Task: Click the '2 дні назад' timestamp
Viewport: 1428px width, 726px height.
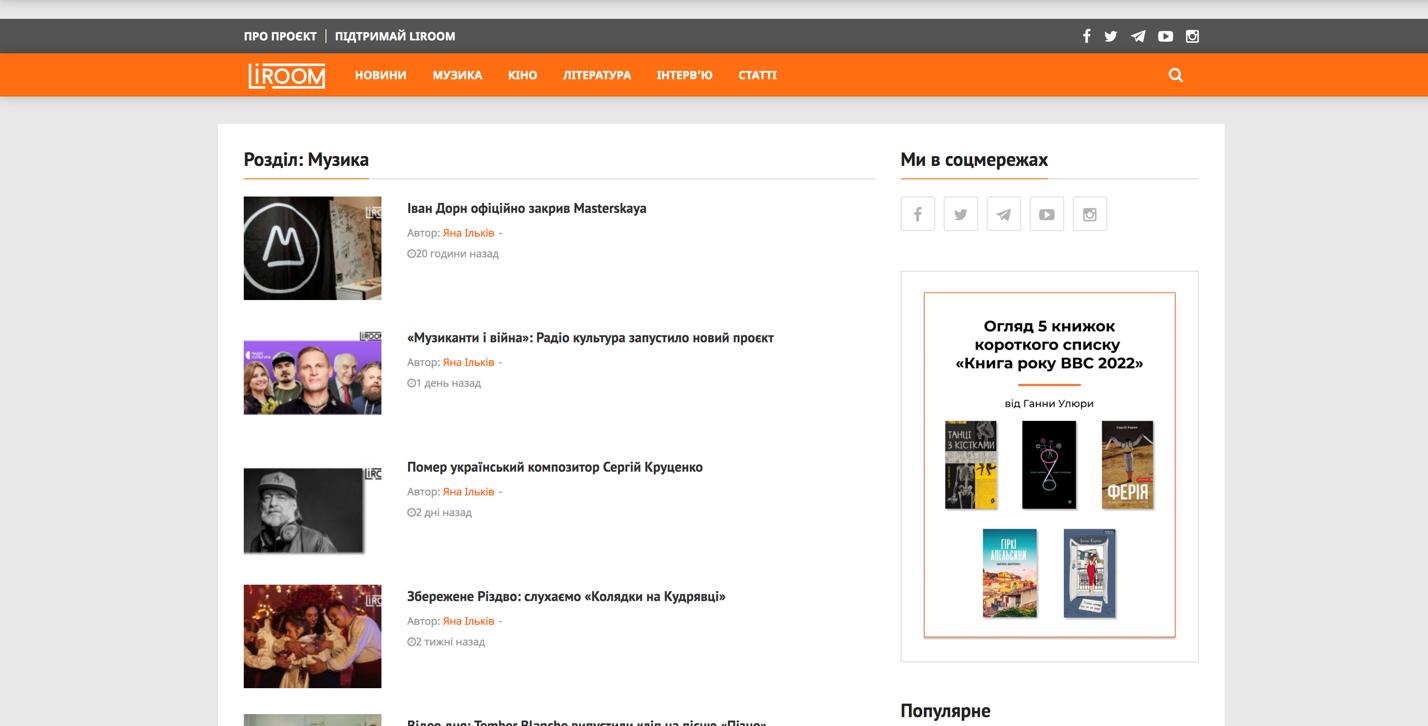Action: click(439, 513)
